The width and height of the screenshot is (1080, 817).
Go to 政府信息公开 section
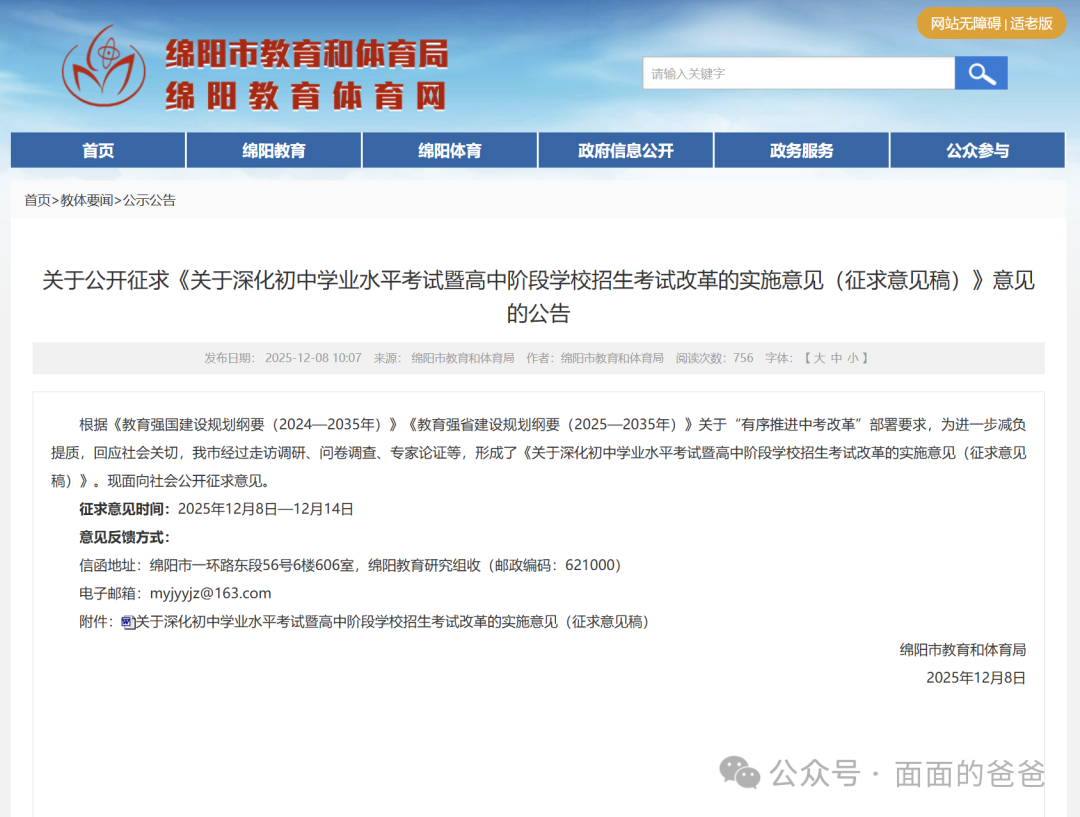(626, 151)
